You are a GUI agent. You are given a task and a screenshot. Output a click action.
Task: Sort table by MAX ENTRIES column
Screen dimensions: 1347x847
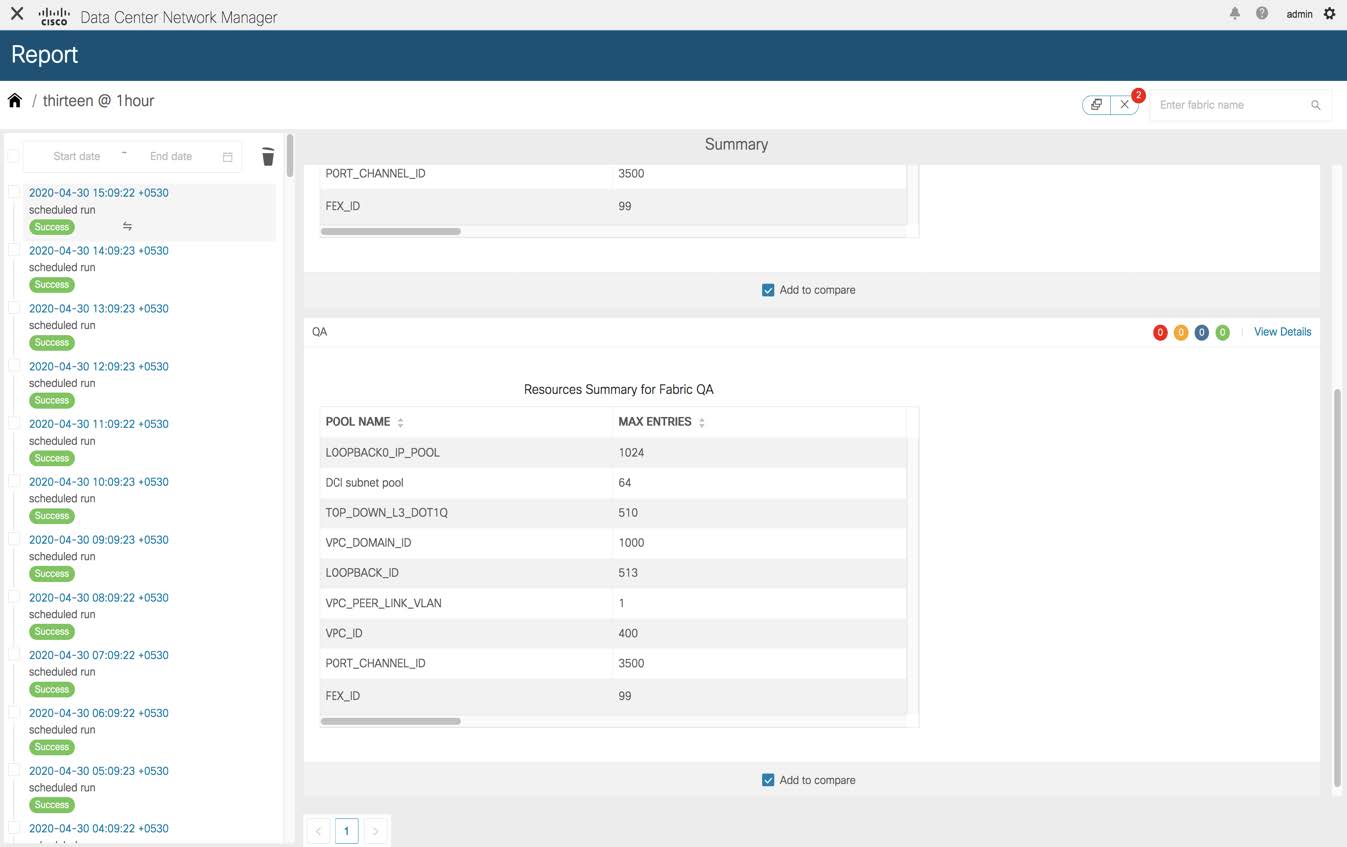click(701, 421)
